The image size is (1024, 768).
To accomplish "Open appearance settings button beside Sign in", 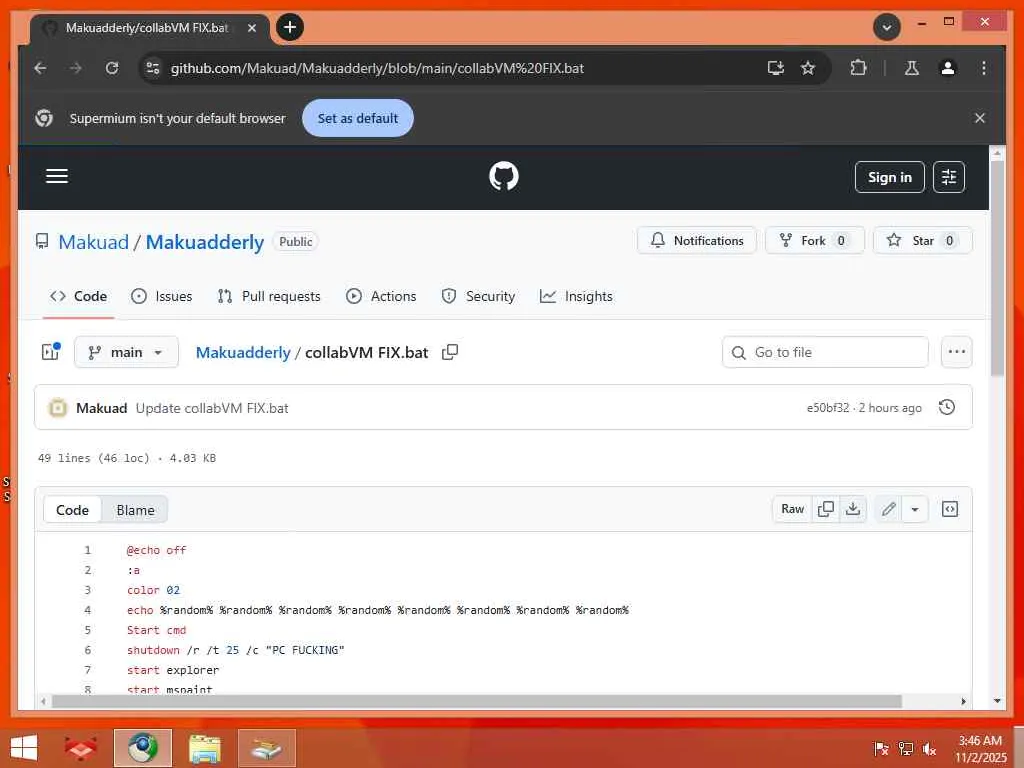I will coord(949,177).
